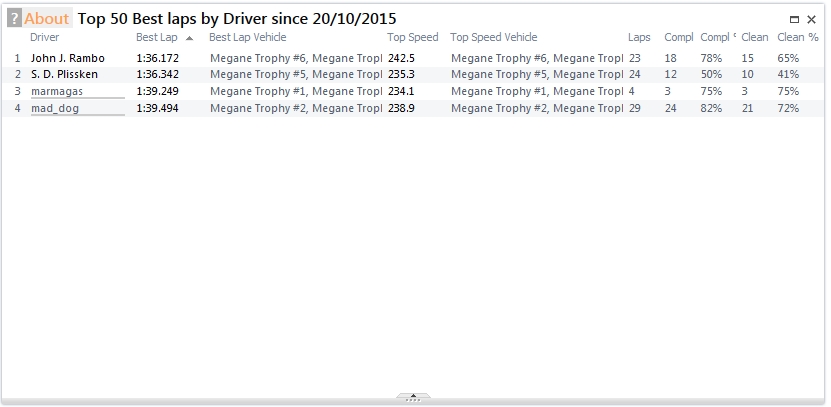Click completed percentage 82%
This screenshot has width=831, height=407.
(711, 108)
